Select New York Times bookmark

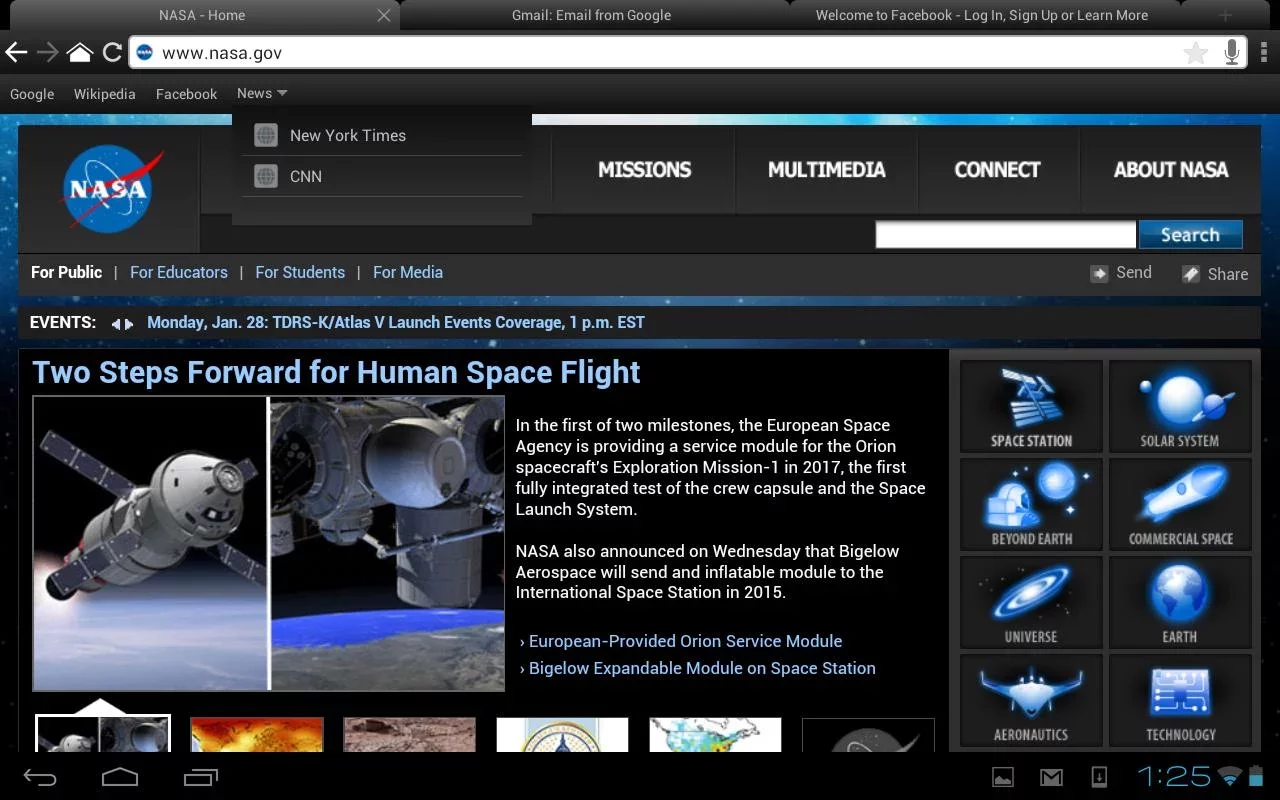[x=382, y=135]
